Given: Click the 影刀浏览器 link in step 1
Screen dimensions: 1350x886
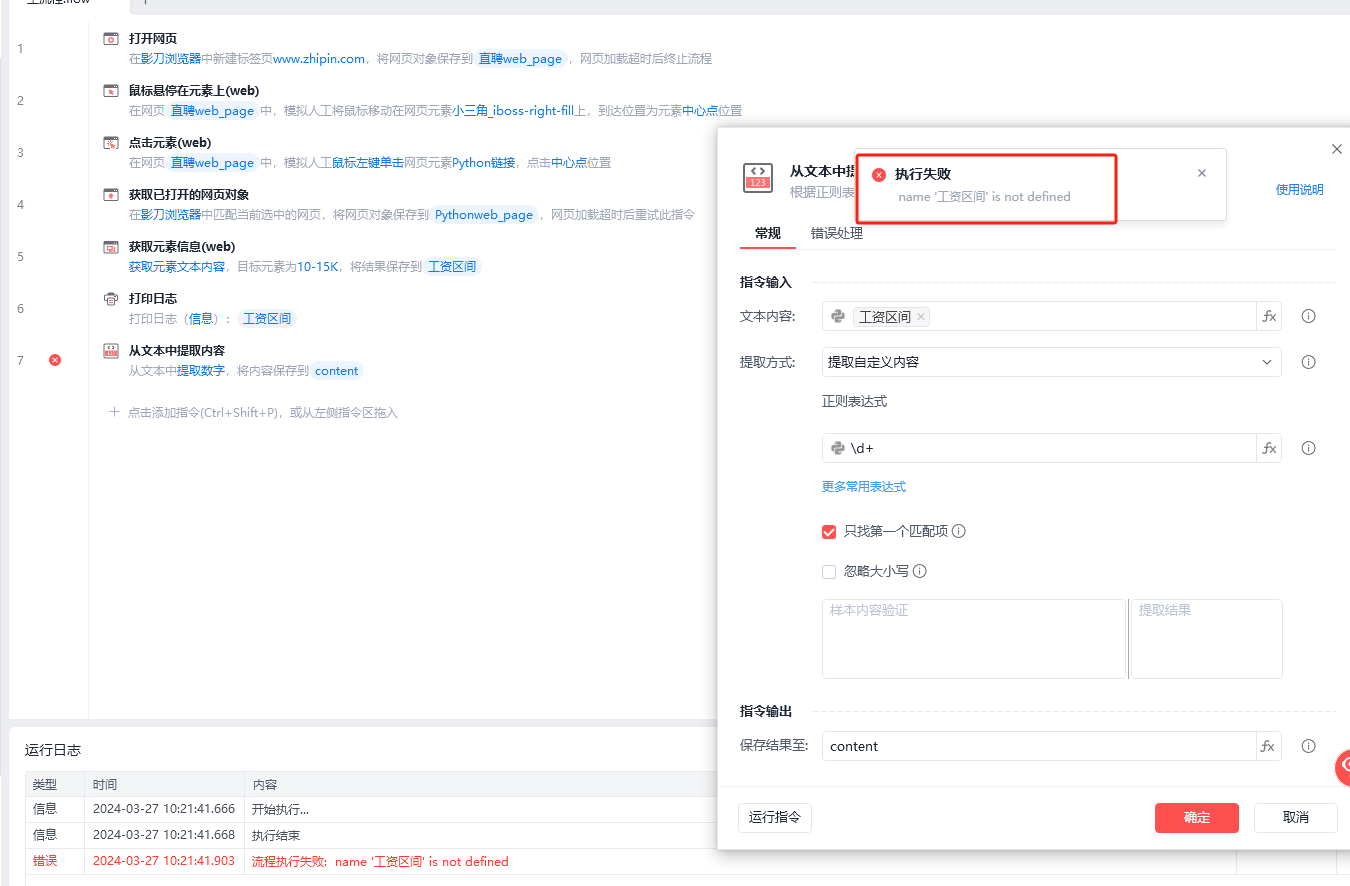Looking at the screenshot, I should (170, 59).
